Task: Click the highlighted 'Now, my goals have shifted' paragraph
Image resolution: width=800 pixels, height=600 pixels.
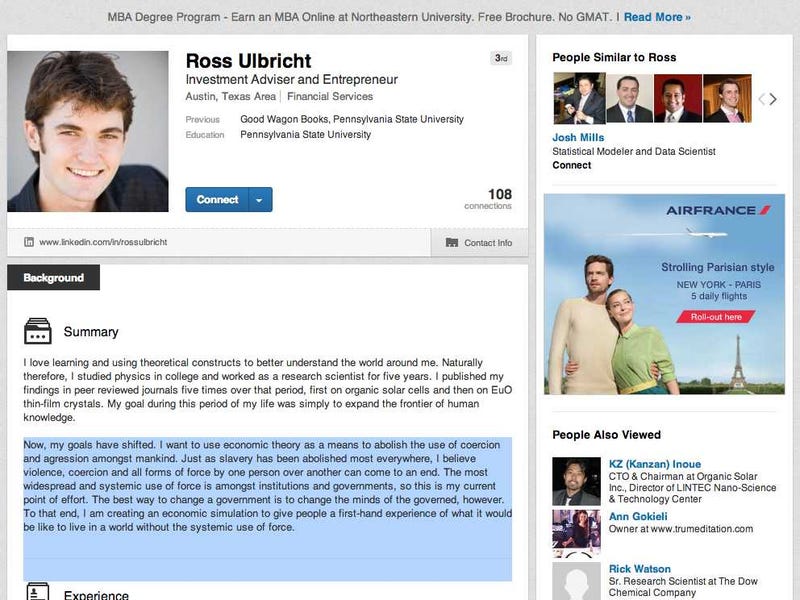Action: (x=267, y=486)
